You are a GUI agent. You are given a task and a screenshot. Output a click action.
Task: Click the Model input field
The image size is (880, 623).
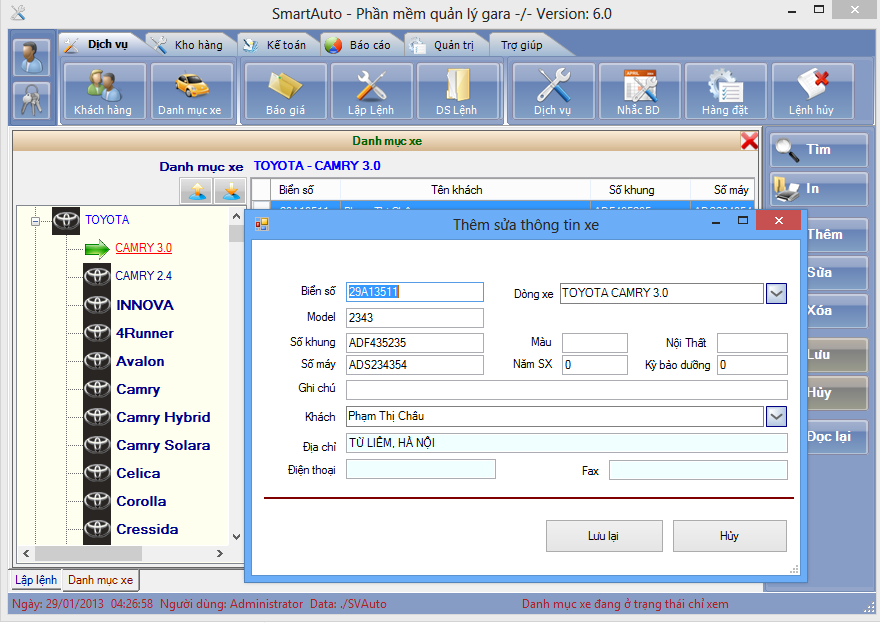415,318
